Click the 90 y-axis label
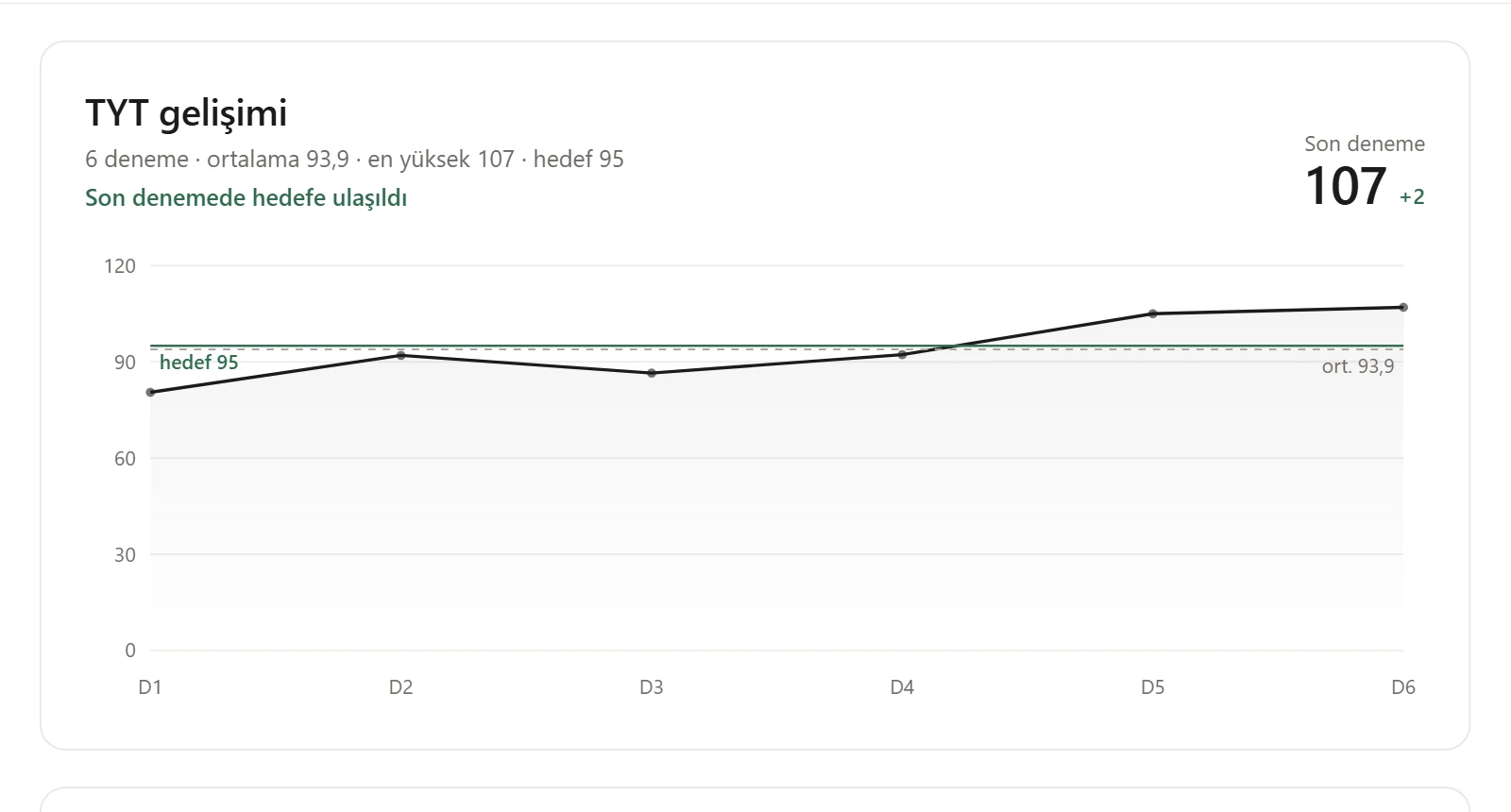 (126, 362)
